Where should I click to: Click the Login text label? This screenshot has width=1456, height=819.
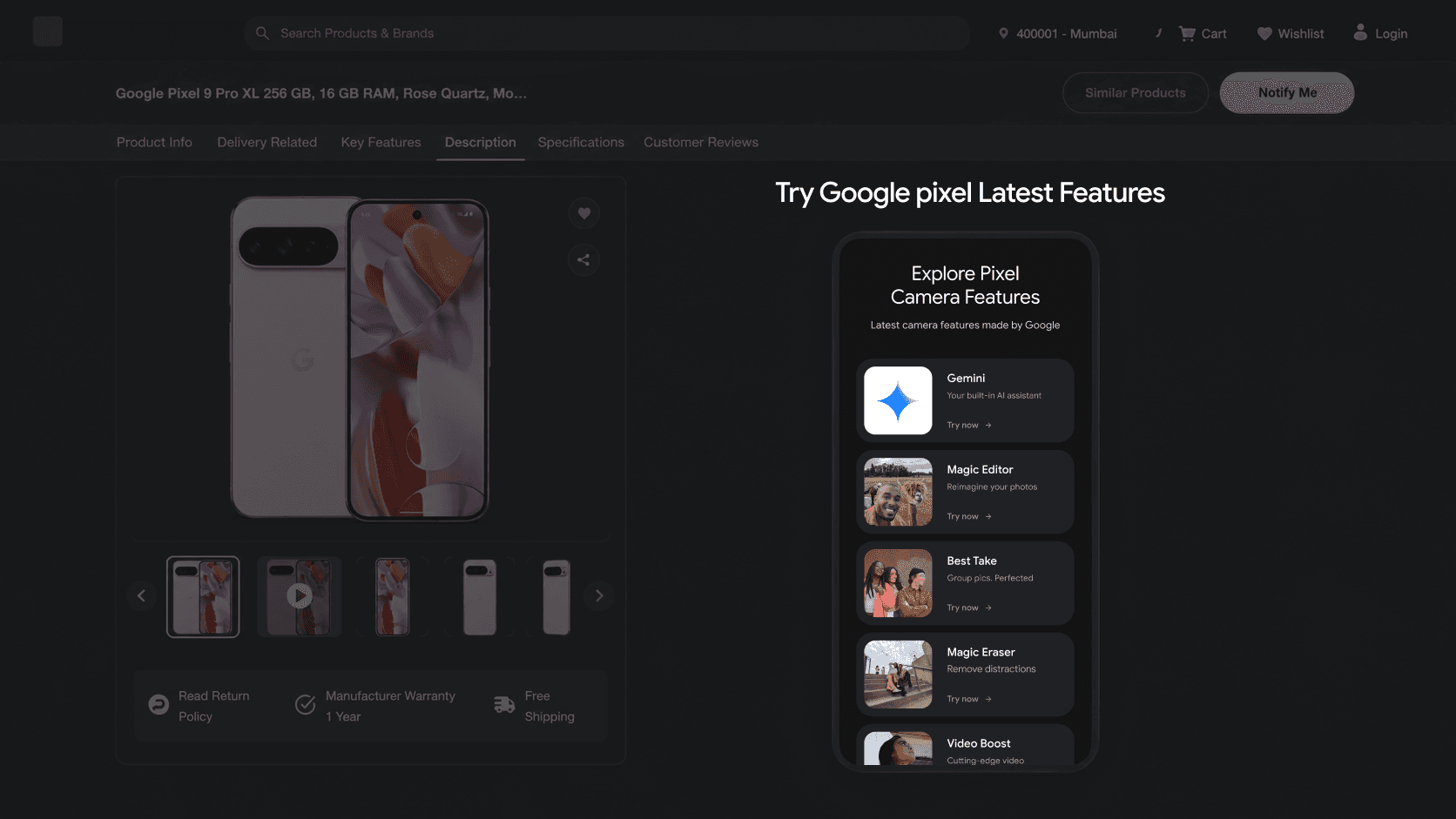1391,34
